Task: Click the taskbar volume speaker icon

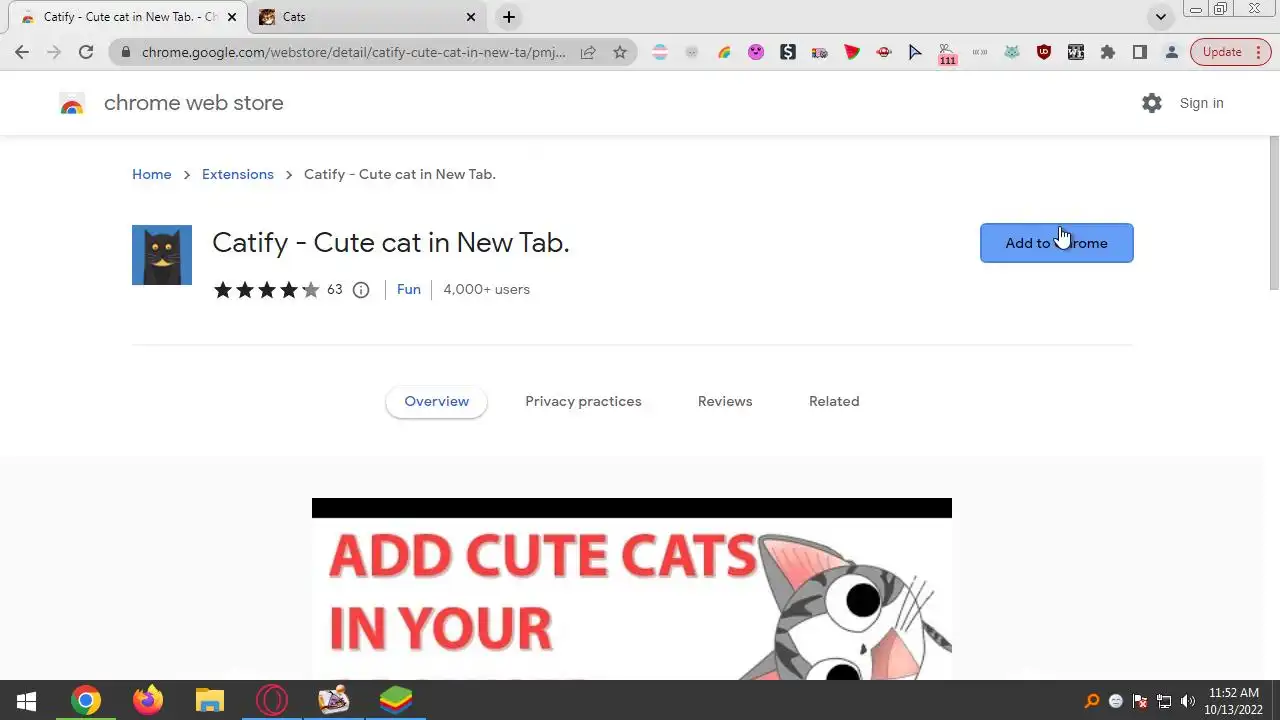Action: (x=1188, y=701)
